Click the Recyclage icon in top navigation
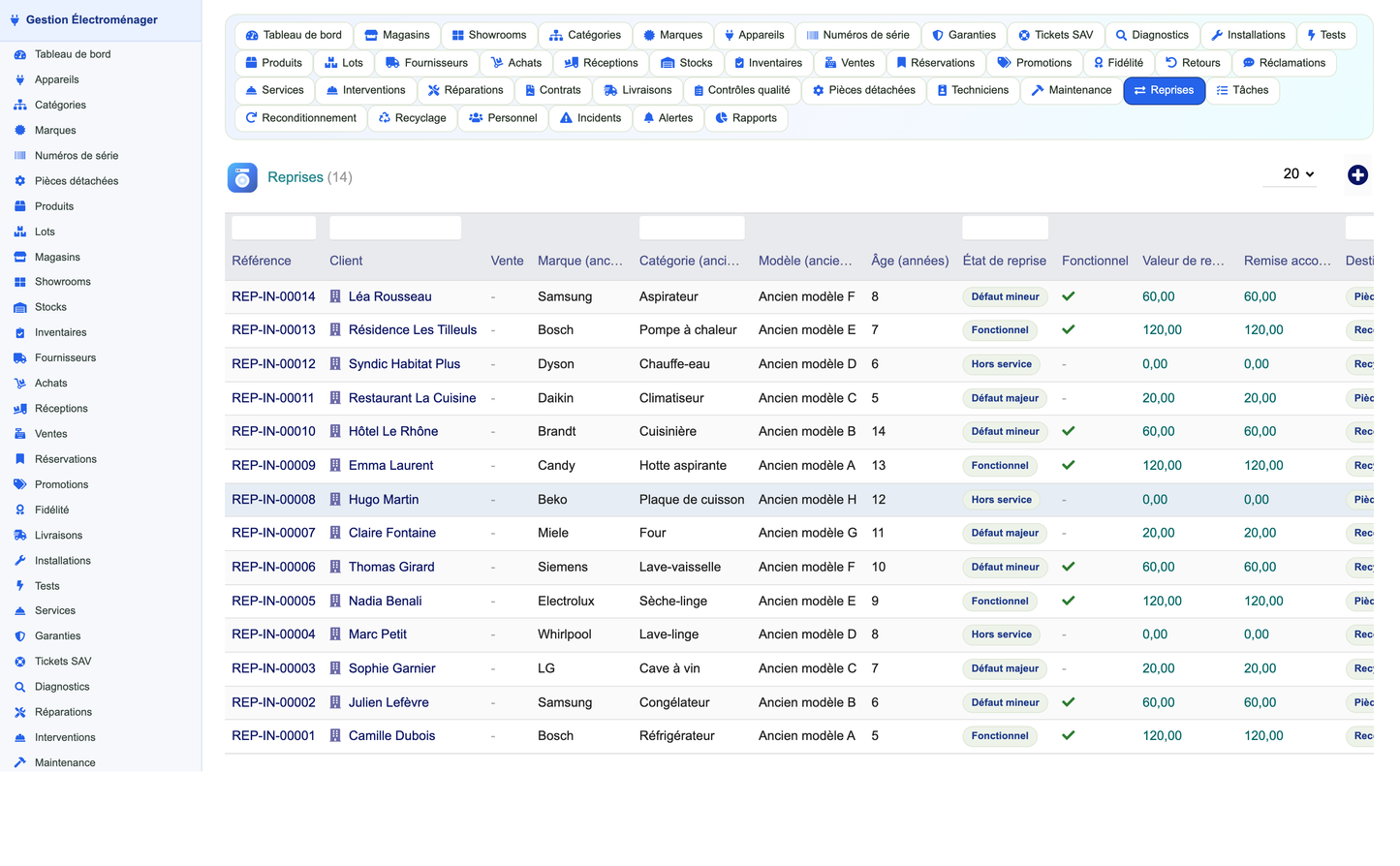Viewport: 1400px width, 866px height. point(385,118)
